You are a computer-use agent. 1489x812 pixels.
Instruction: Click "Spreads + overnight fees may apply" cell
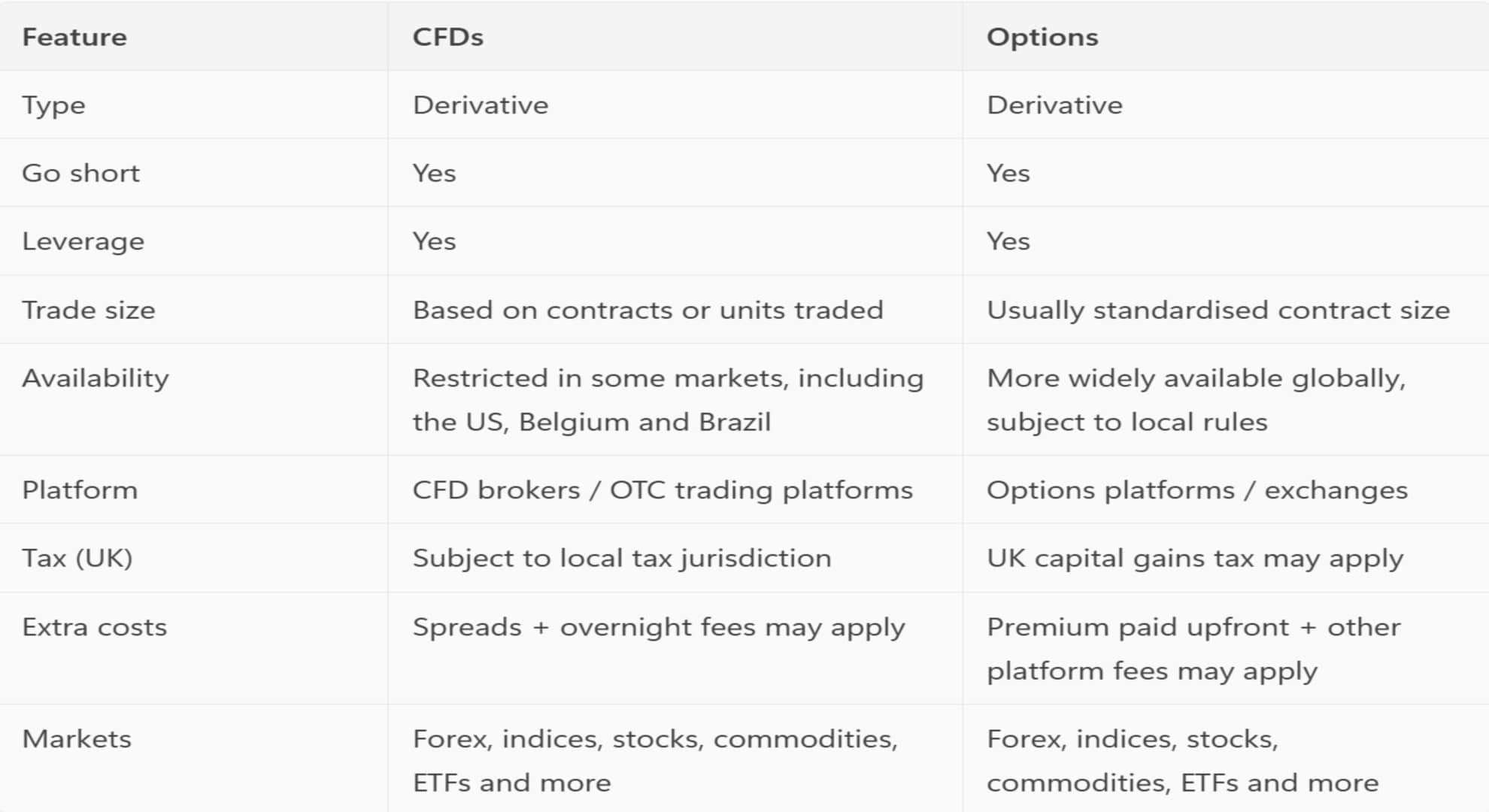[659, 627]
